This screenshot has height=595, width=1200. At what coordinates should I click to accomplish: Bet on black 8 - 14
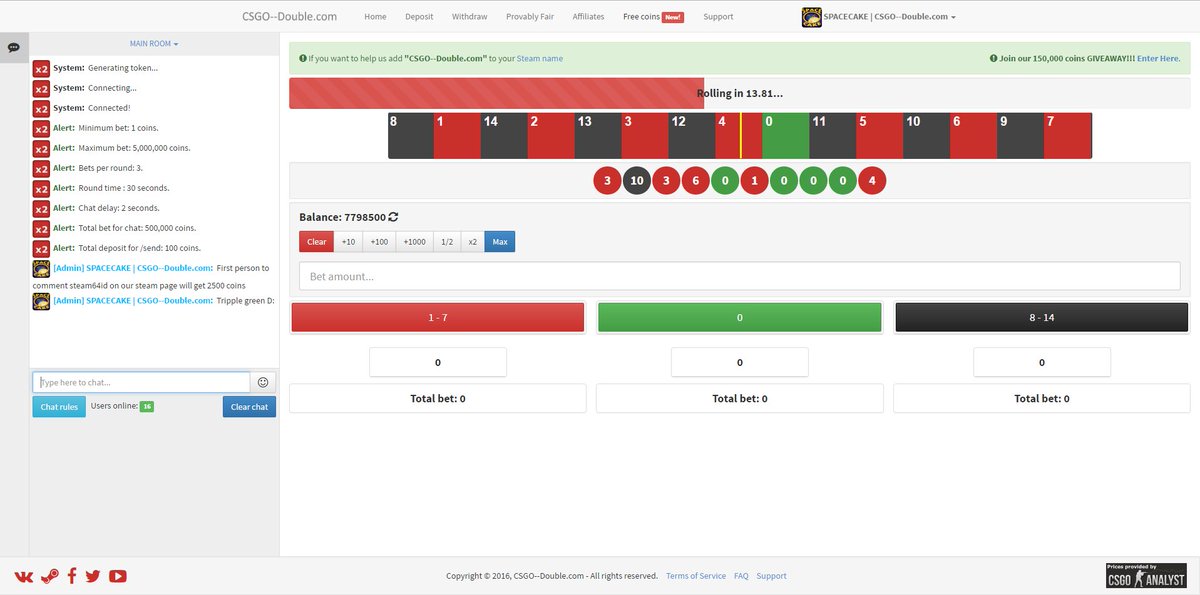point(1041,317)
